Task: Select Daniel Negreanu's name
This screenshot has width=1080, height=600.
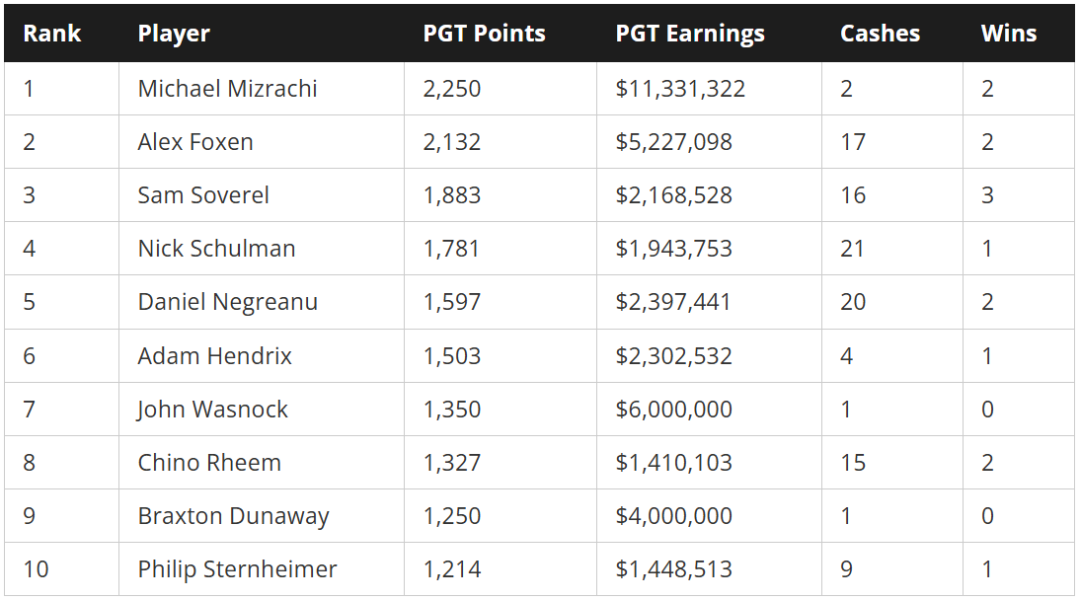Action: [x=228, y=302]
